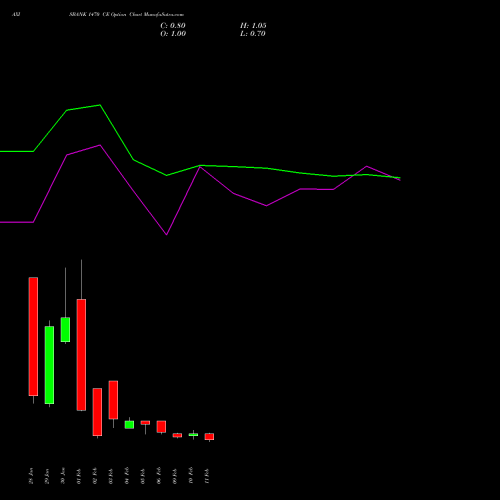The image size is (500, 500).
Task: Click the chart title mentioning CE Option
Action: (x=126, y=15)
